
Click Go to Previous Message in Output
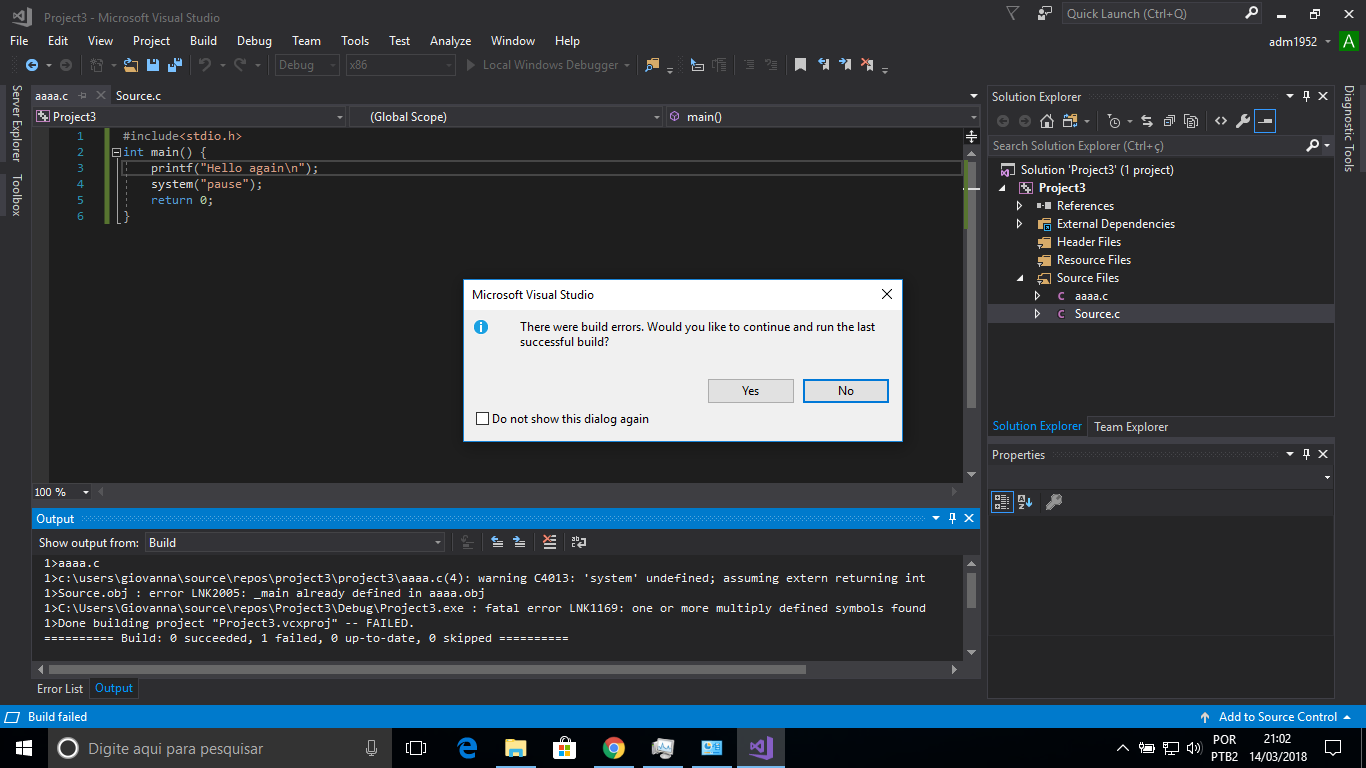pos(497,543)
